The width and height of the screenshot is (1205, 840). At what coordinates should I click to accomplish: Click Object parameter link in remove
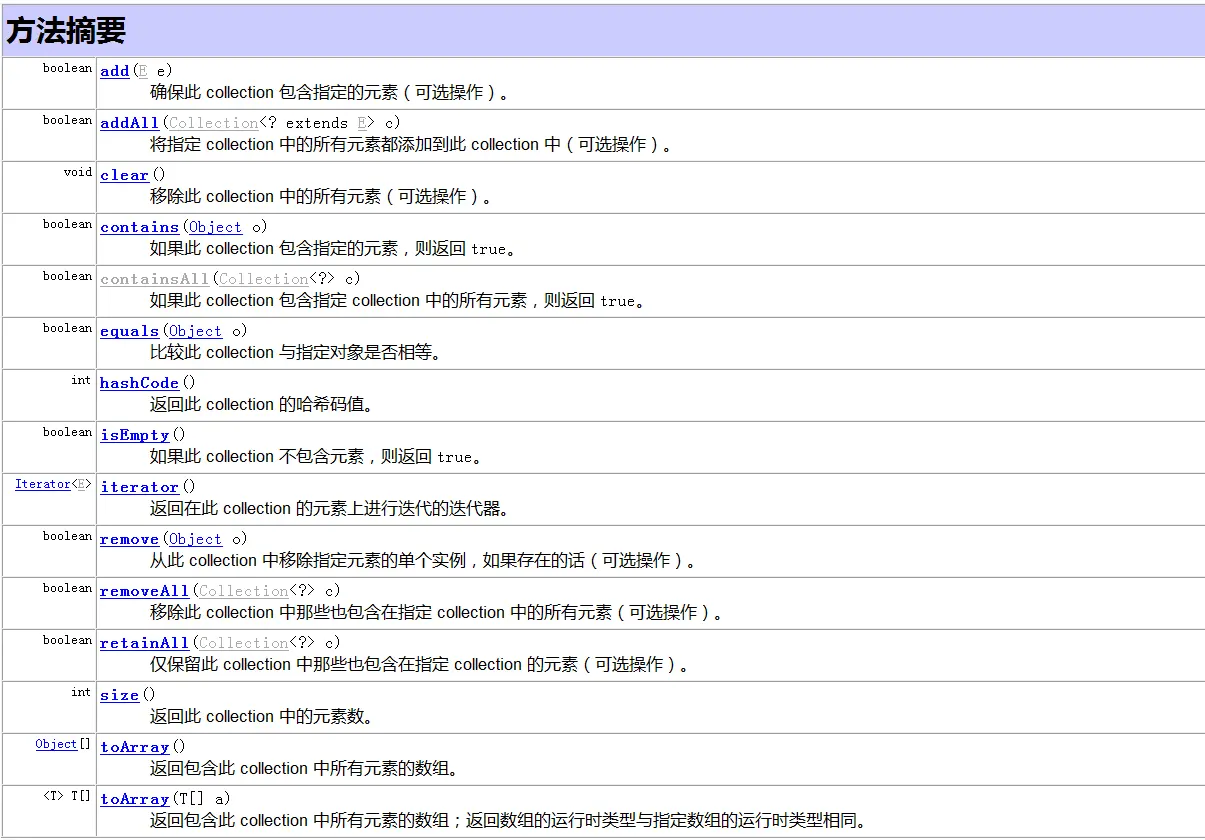(196, 539)
